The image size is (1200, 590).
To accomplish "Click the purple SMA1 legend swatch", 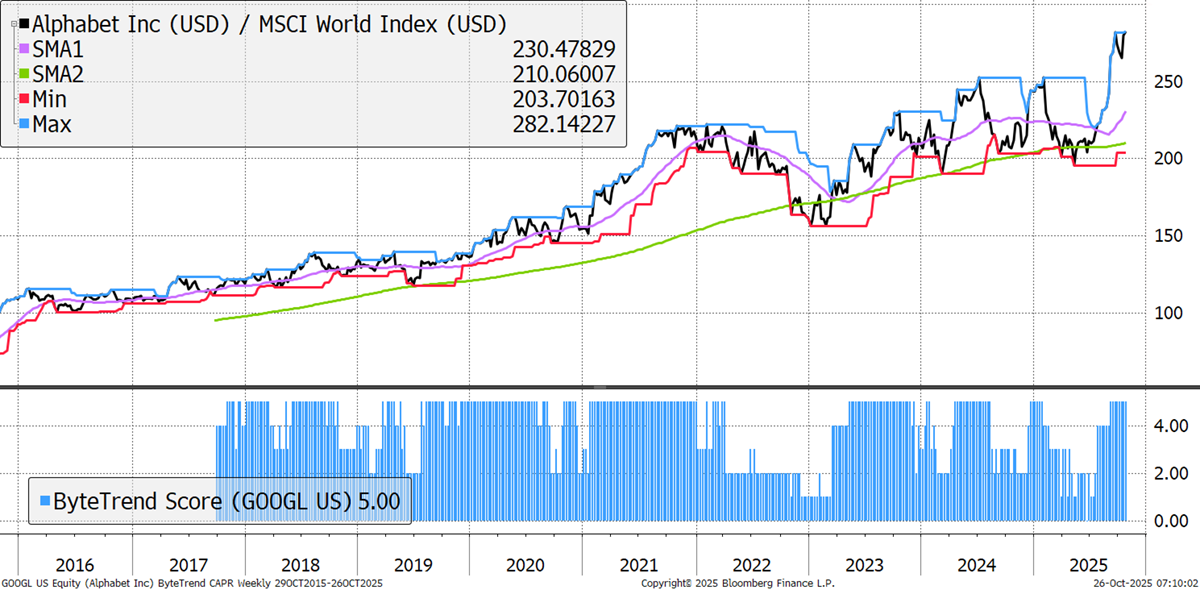I will pyautogui.click(x=24, y=48).
